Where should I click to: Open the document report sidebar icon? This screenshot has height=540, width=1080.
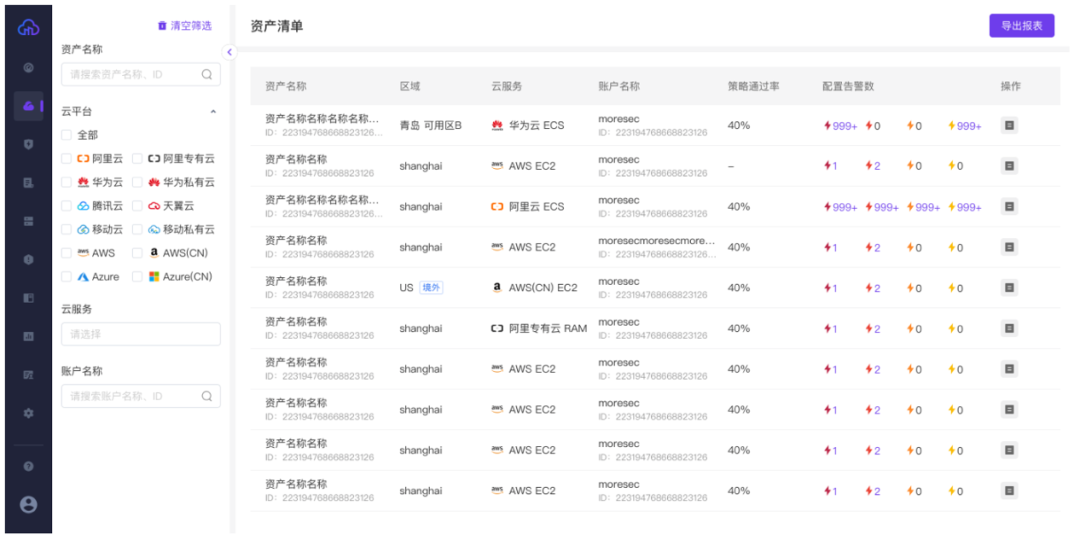coord(28,183)
